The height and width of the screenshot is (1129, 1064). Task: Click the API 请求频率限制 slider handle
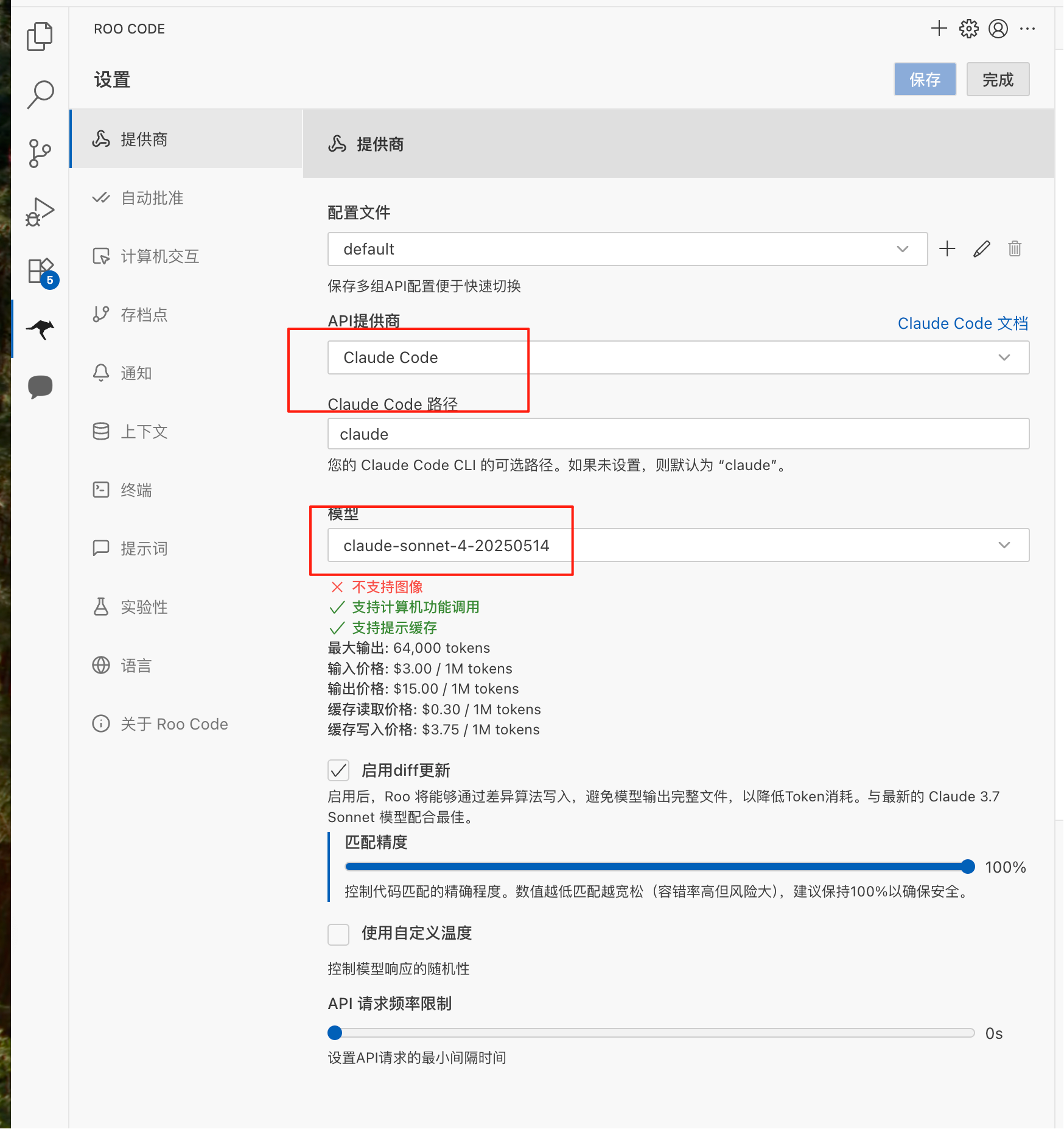pyautogui.click(x=335, y=1033)
